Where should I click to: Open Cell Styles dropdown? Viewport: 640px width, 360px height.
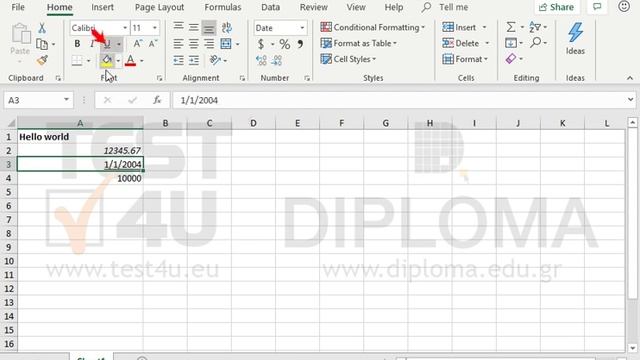pyautogui.click(x=348, y=59)
